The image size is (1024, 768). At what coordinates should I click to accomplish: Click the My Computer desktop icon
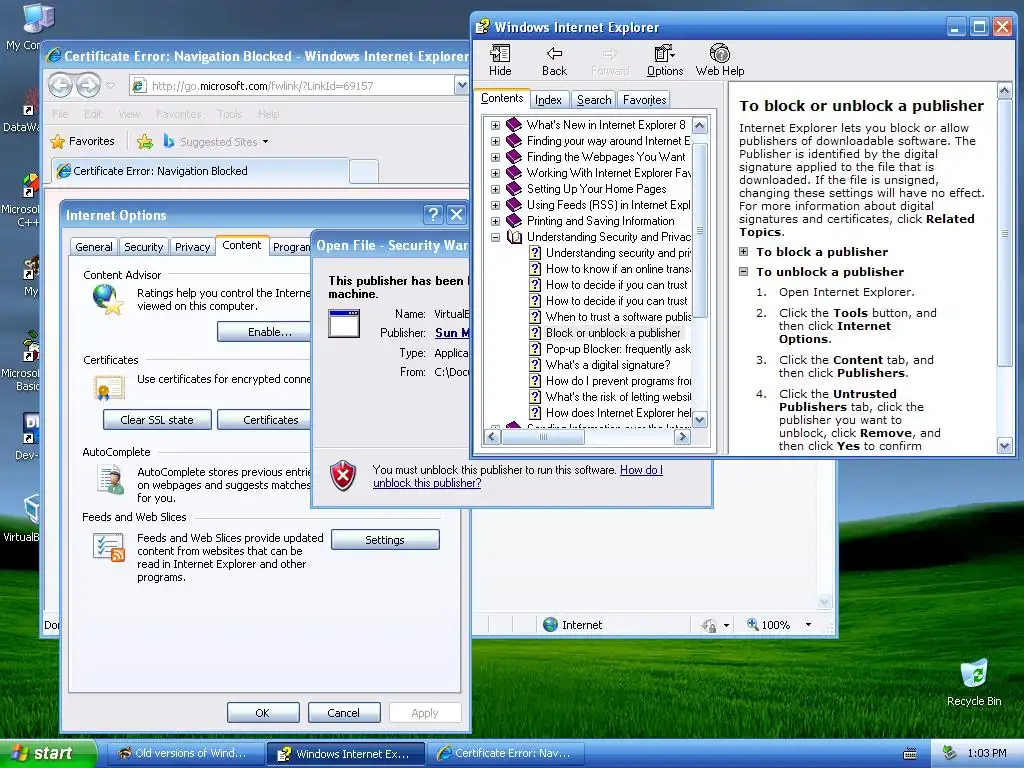pos(39,18)
